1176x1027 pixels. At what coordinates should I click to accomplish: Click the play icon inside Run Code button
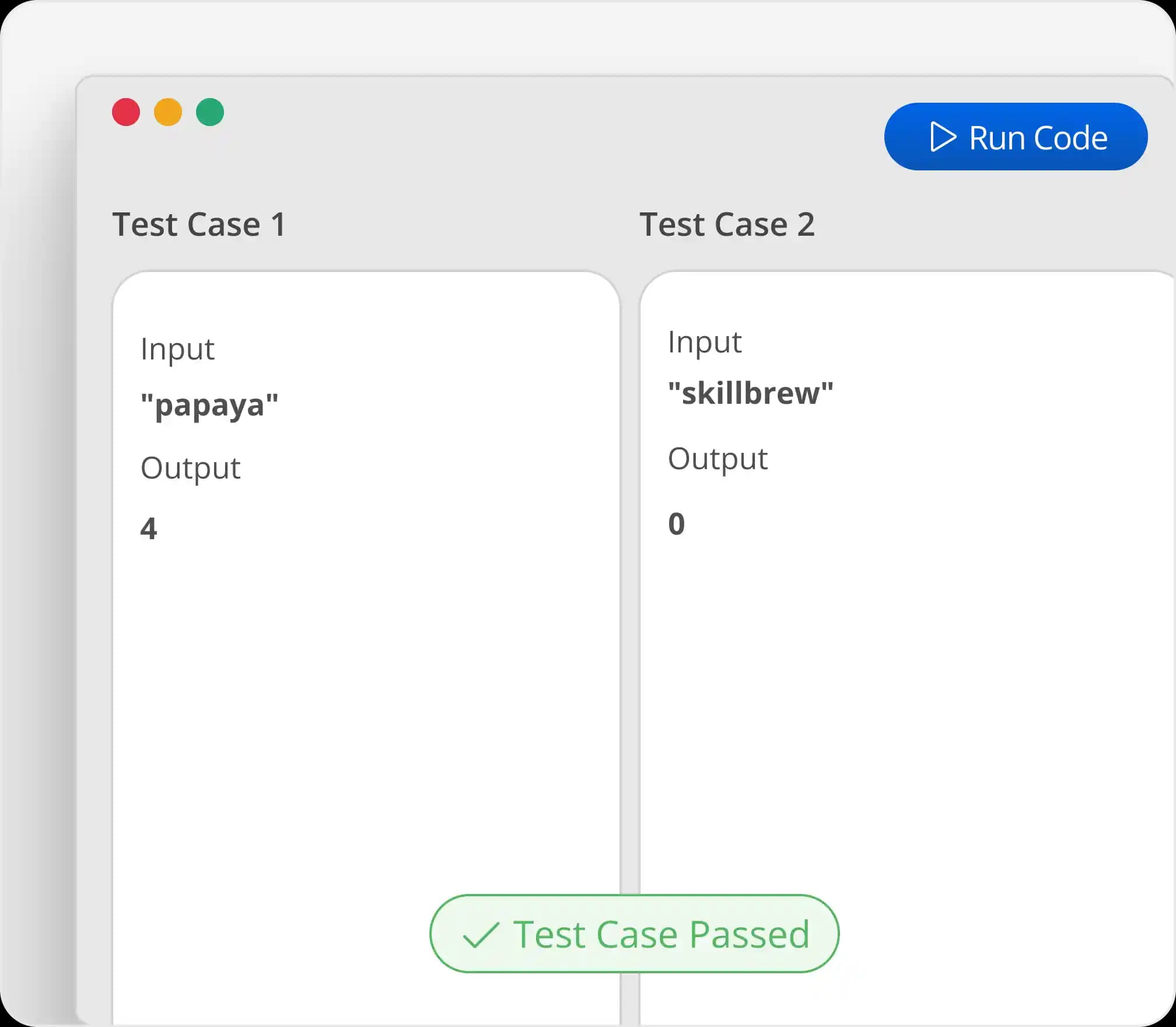click(944, 137)
